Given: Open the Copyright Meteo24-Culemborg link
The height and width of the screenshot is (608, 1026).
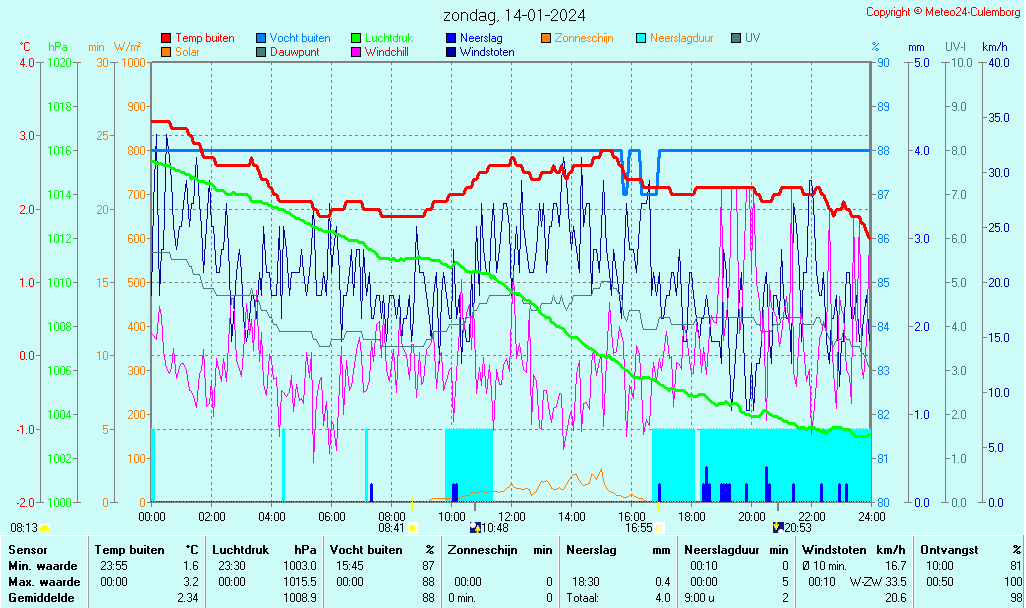Looking at the screenshot, I should 943,12.
